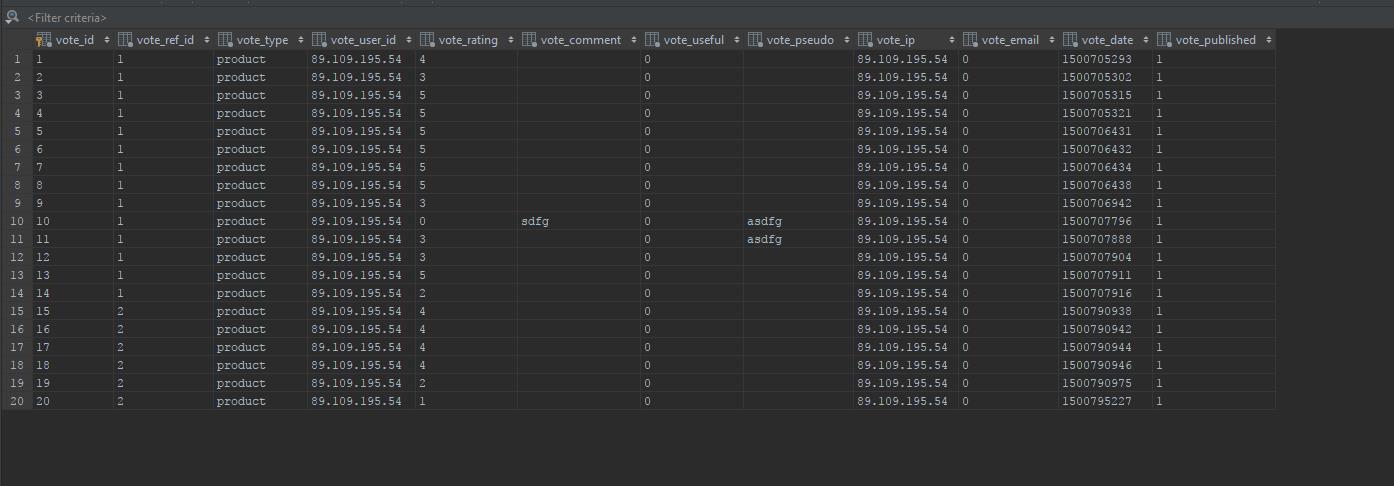Click the vote_date column table icon

coord(1070,40)
